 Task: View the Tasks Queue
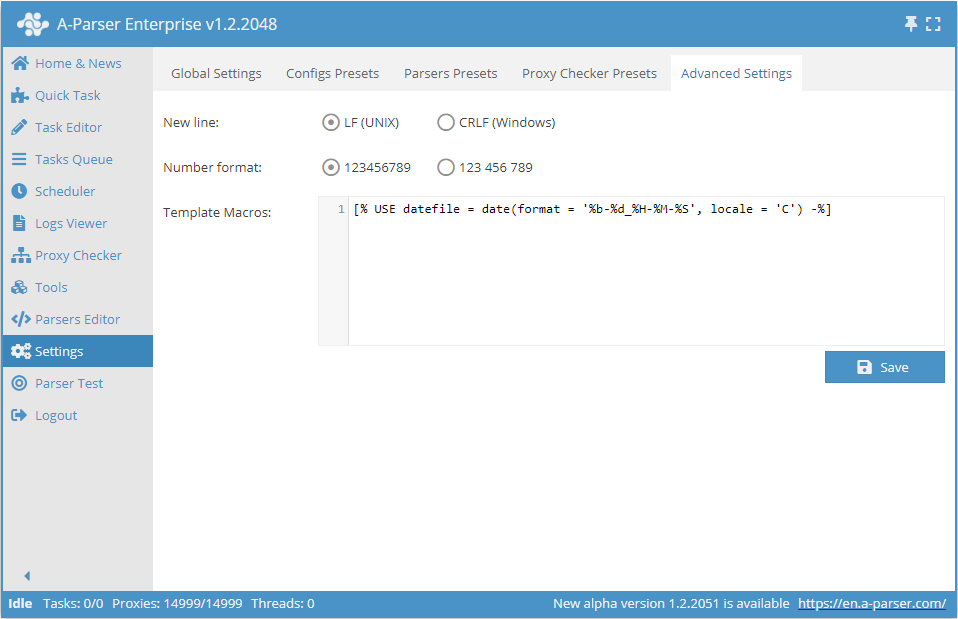(x=70, y=159)
